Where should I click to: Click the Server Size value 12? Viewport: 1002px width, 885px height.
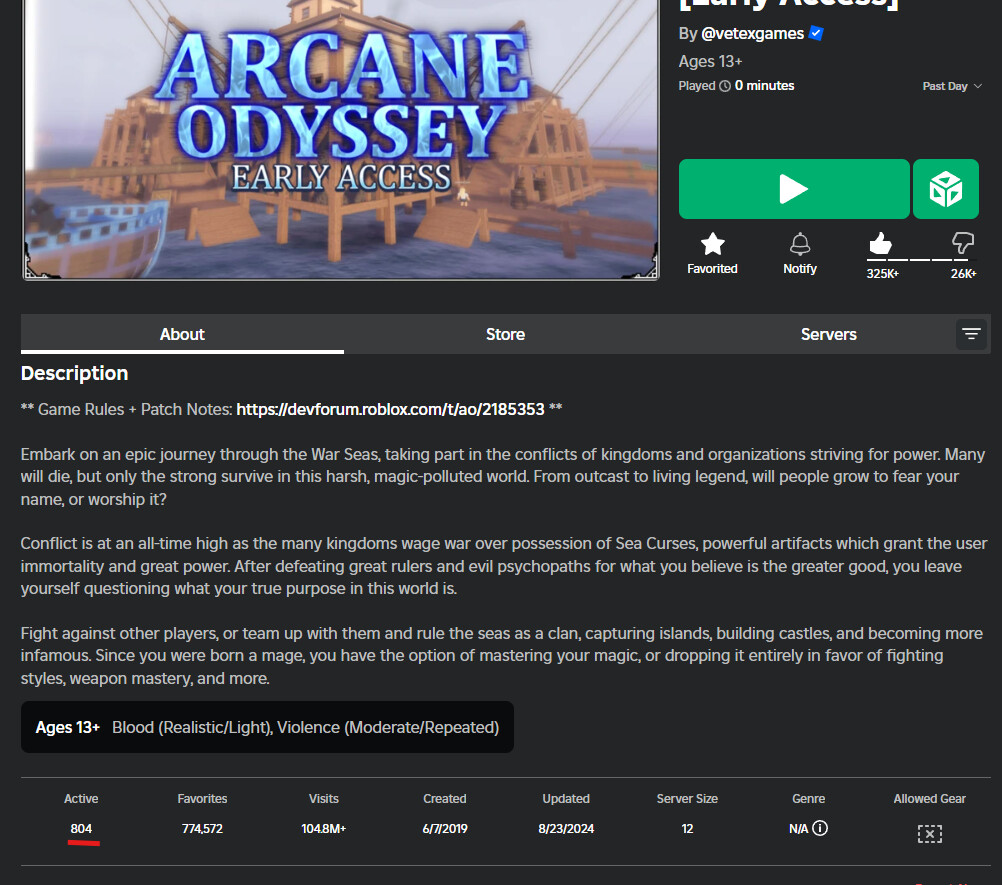(x=687, y=829)
